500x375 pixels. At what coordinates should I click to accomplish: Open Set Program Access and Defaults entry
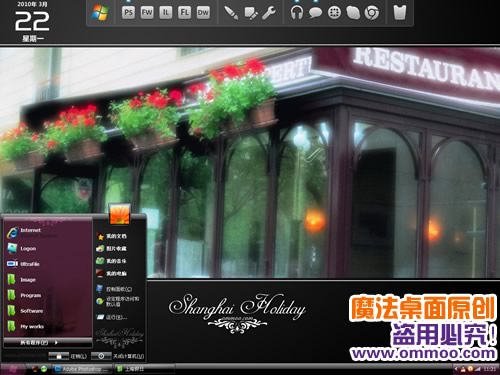click(x=118, y=301)
